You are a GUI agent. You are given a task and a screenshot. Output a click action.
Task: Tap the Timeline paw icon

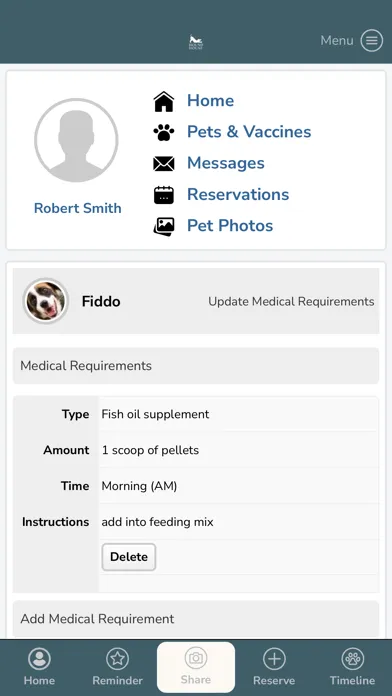click(x=352, y=659)
